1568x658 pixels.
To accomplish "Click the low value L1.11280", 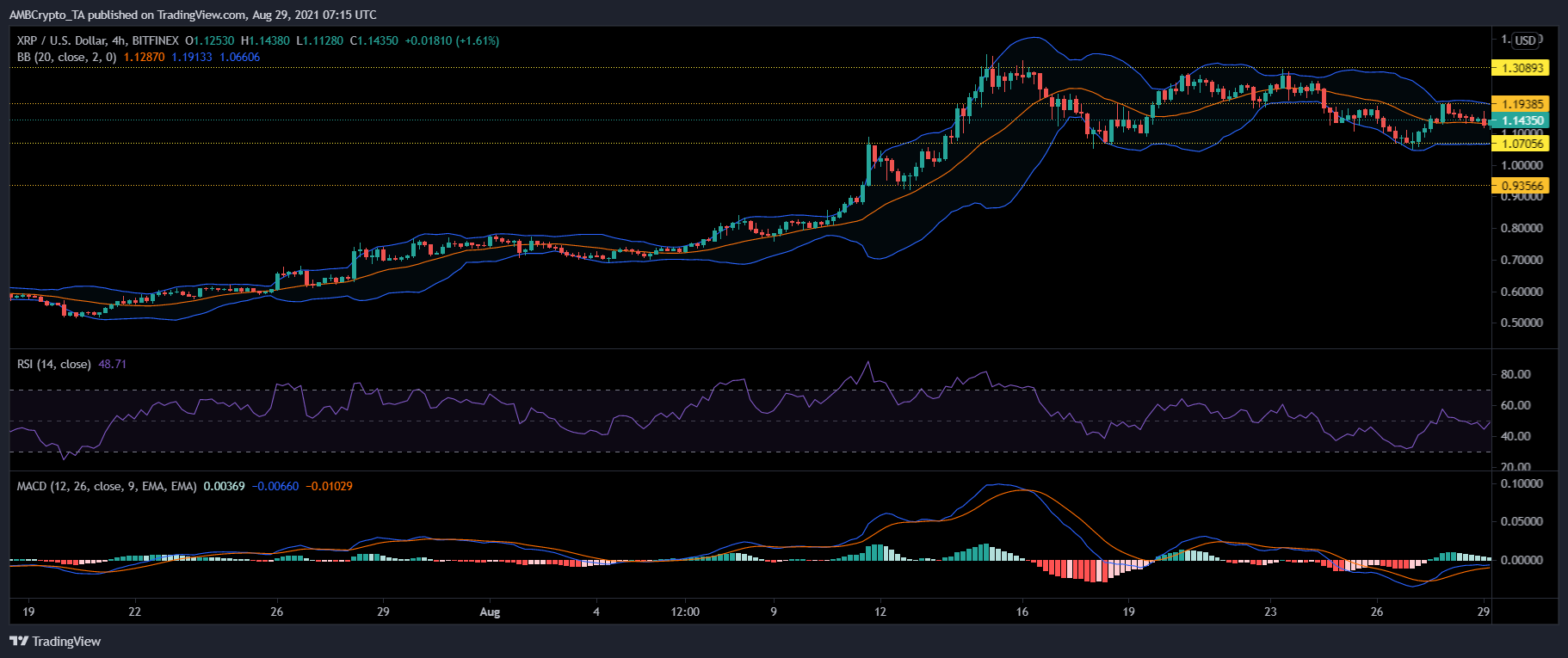I will pos(319,40).
